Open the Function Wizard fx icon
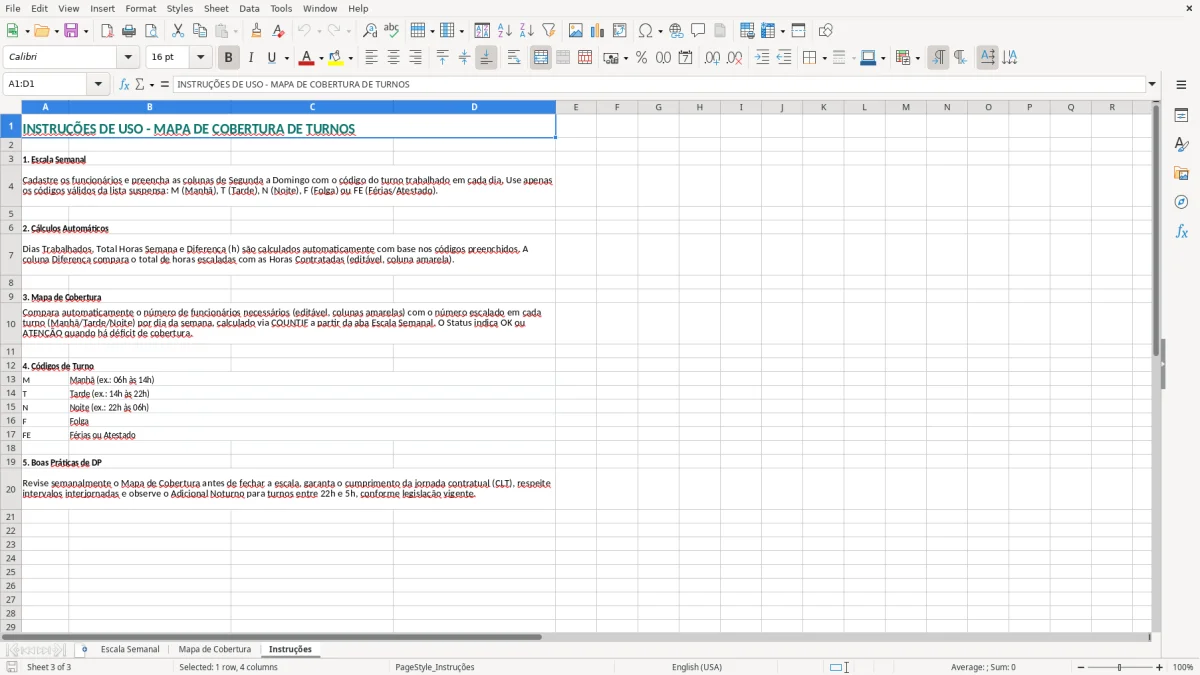This screenshot has height=675, width=1200. pos(124,85)
